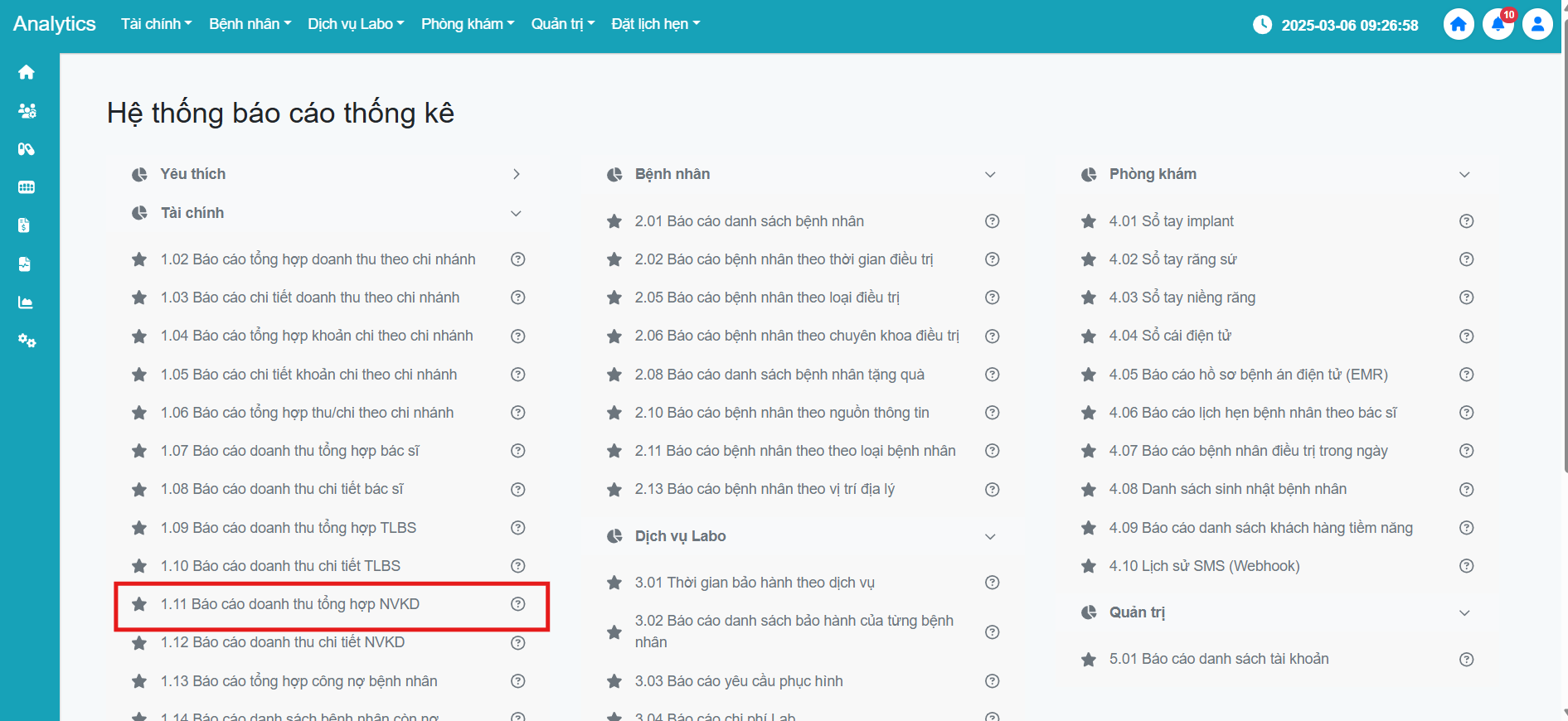Open the area chart icon in sidebar
This screenshot has width=1568, height=721.
point(26,302)
